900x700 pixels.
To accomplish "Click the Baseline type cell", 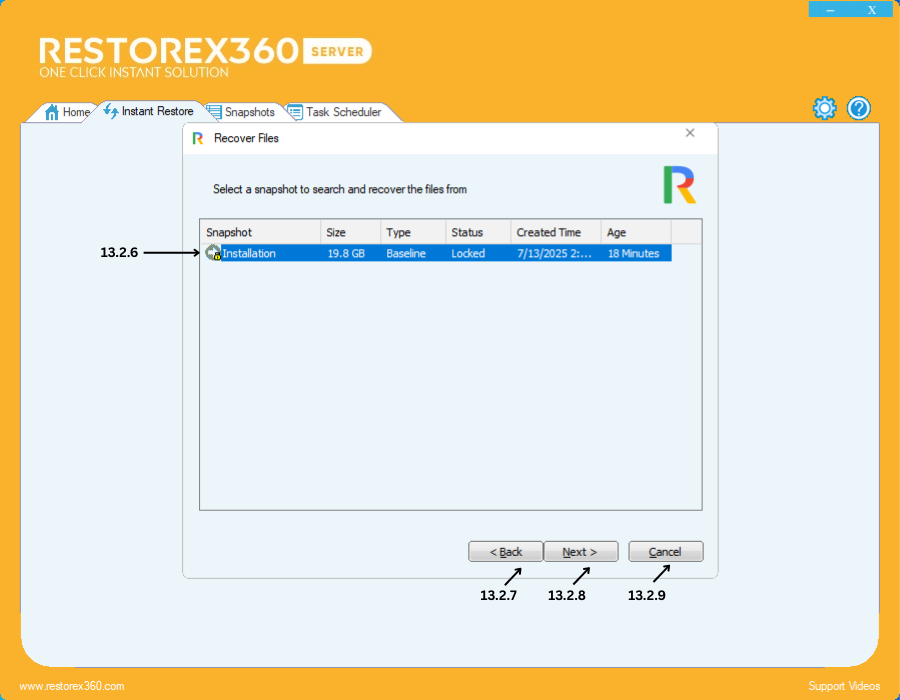I will coord(406,254).
